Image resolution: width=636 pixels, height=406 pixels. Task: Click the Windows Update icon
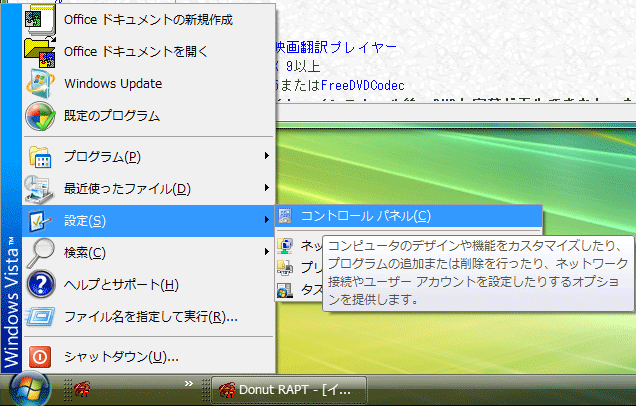pyautogui.click(x=40, y=84)
